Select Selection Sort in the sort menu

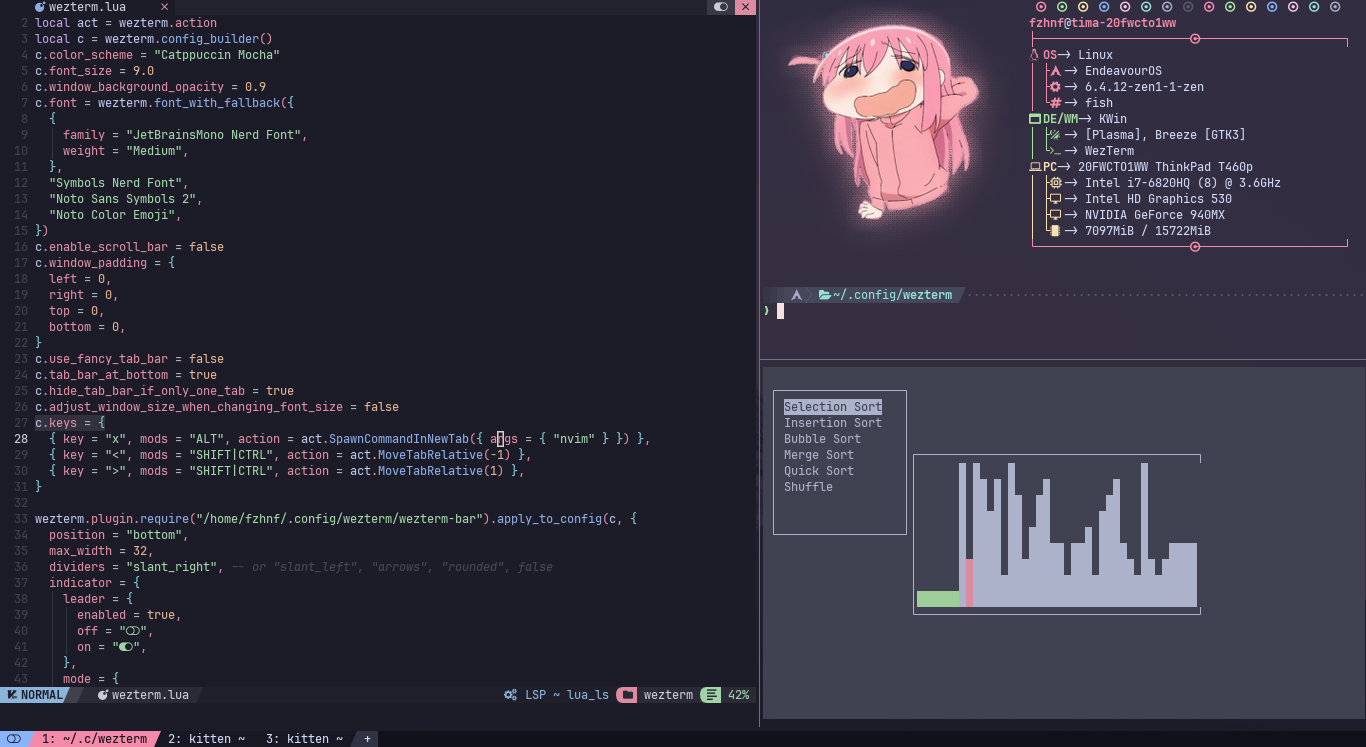pos(833,407)
